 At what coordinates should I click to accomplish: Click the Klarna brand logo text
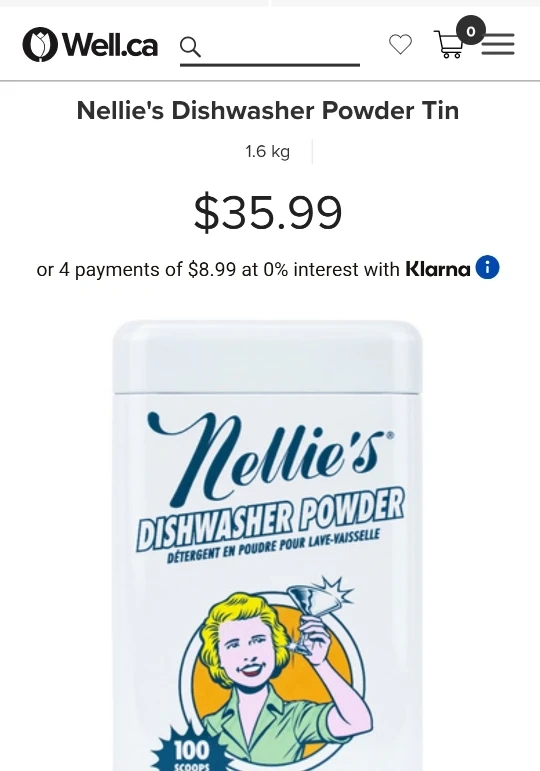[x=438, y=269]
